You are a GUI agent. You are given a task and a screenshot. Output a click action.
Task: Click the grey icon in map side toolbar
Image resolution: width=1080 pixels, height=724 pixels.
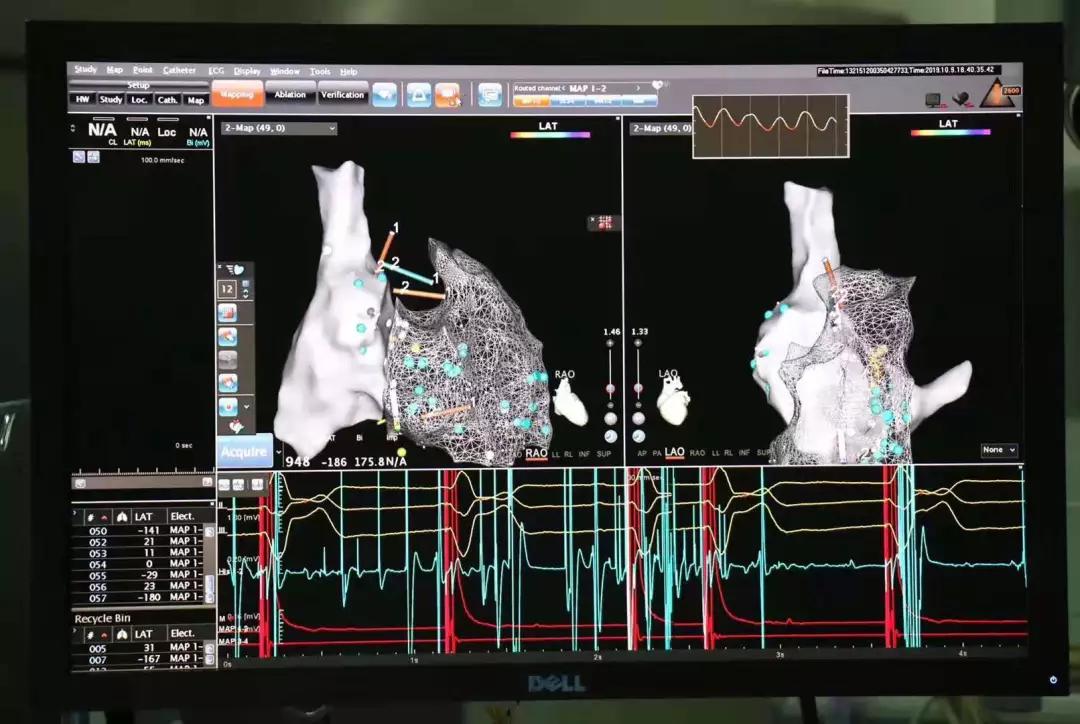click(x=228, y=359)
